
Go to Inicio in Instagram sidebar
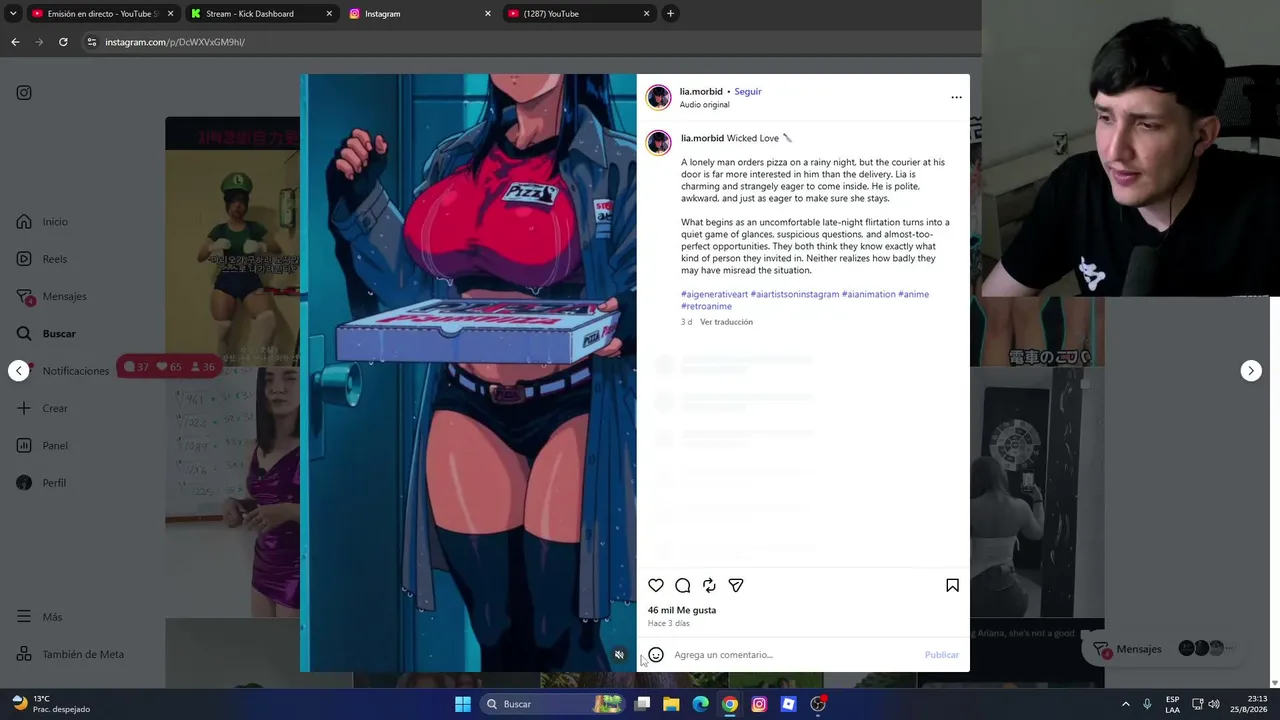click(x=43, y=222)
